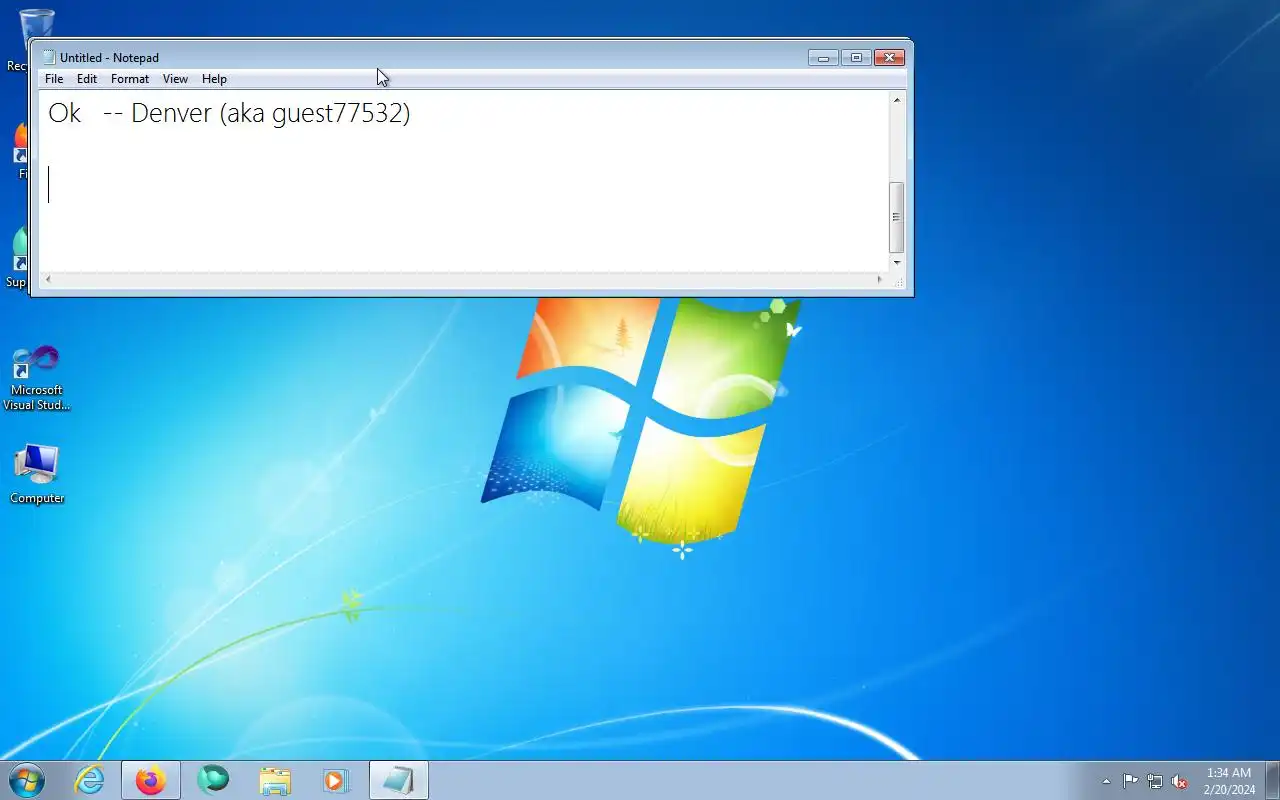
Task: Close the Untitled Notepad window
Action: coord(889,58)
